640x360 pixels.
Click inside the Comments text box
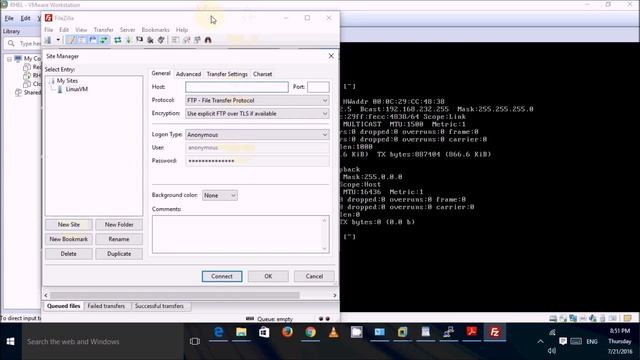click(241, 234)
